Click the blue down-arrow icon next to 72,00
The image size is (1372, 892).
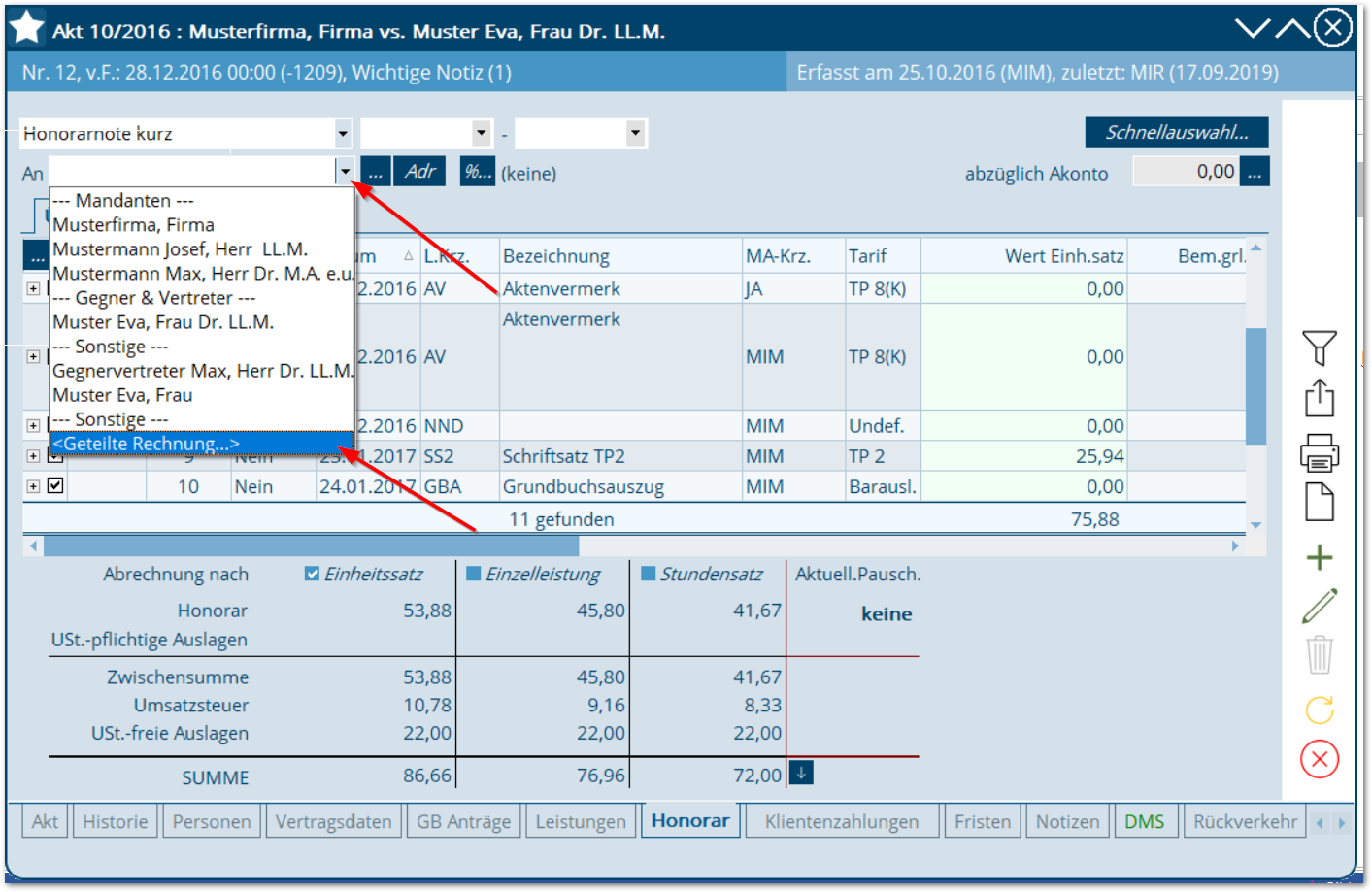(x=800, y=773)
